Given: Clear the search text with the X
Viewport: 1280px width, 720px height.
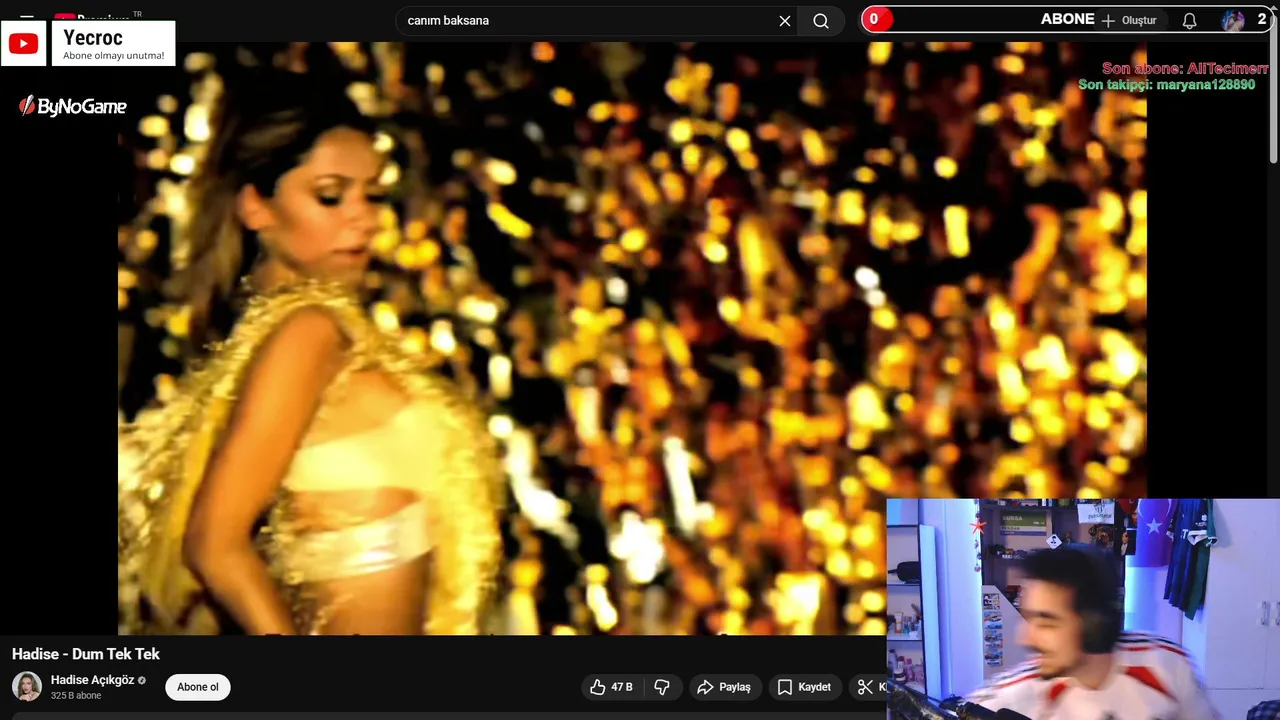Looking at the screenshot, I should click(785, 20).
